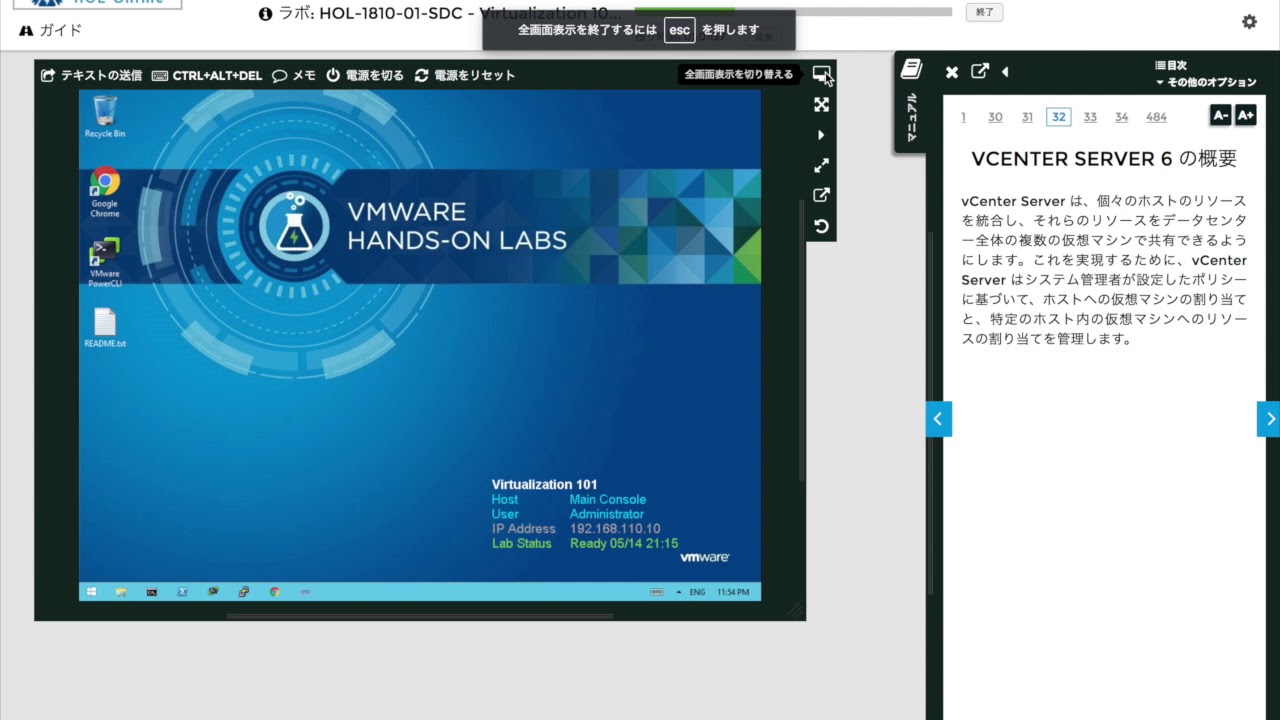Close the manual panel with X
Viewport: 1280px width, 720px height.
pyautogui.click(x=952, y=72)
